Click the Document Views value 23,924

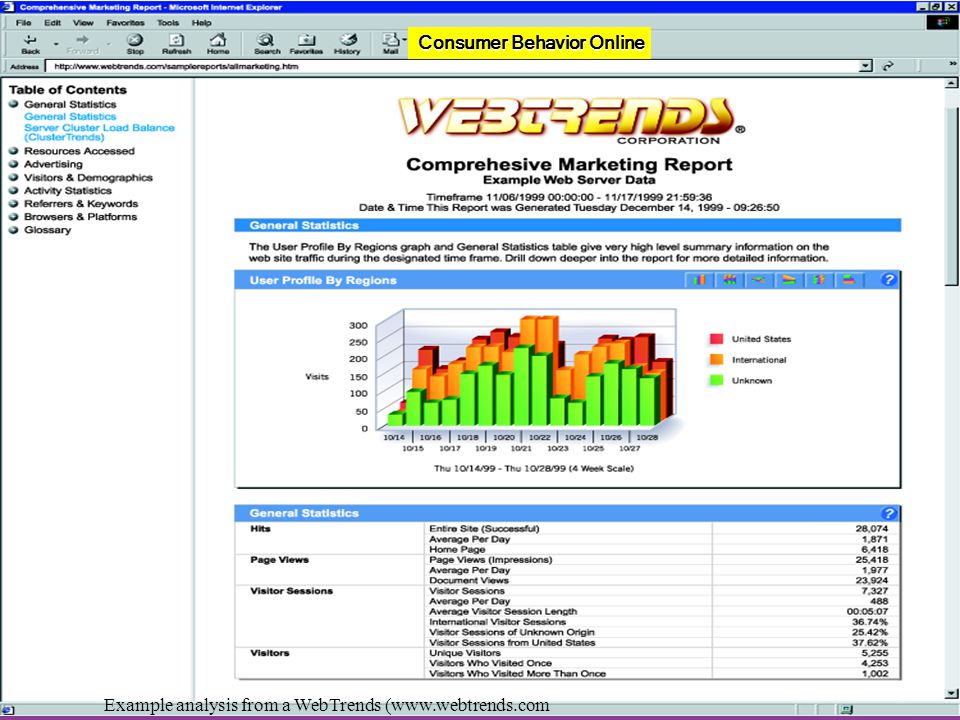871,580
